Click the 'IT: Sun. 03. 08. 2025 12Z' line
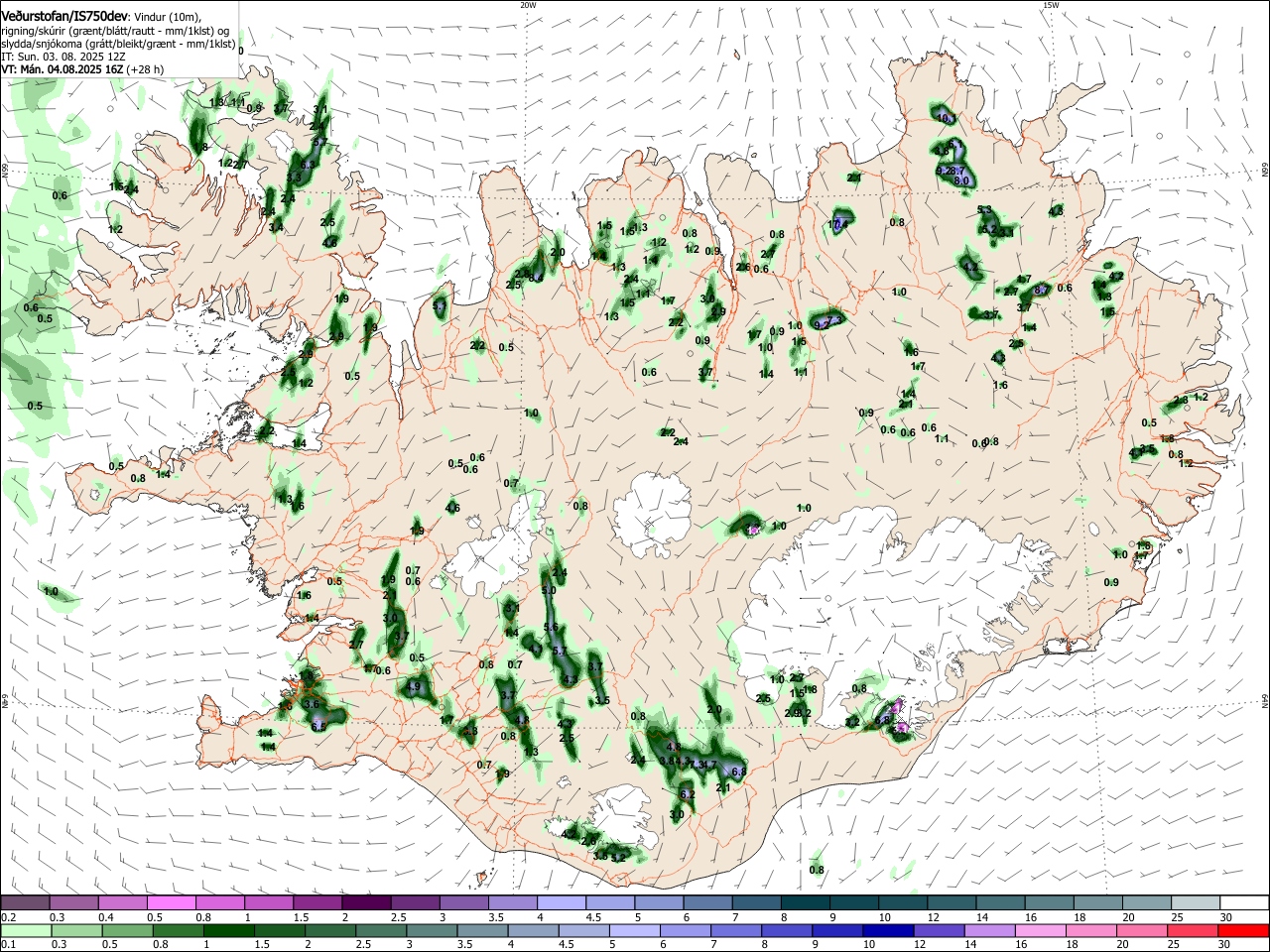The height and width of the screenshot is (952, 1270). click(x=65, y=57)
